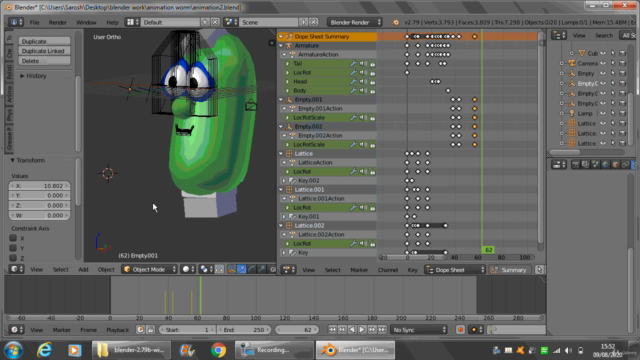Click the Duplicate Linked button
The image size is (640, 360).
click(44, 51)
